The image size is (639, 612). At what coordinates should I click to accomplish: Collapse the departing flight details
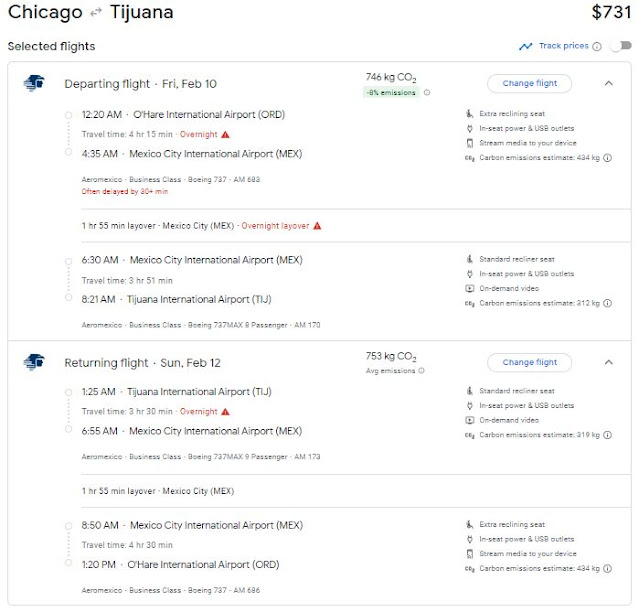tap(608, 83)
